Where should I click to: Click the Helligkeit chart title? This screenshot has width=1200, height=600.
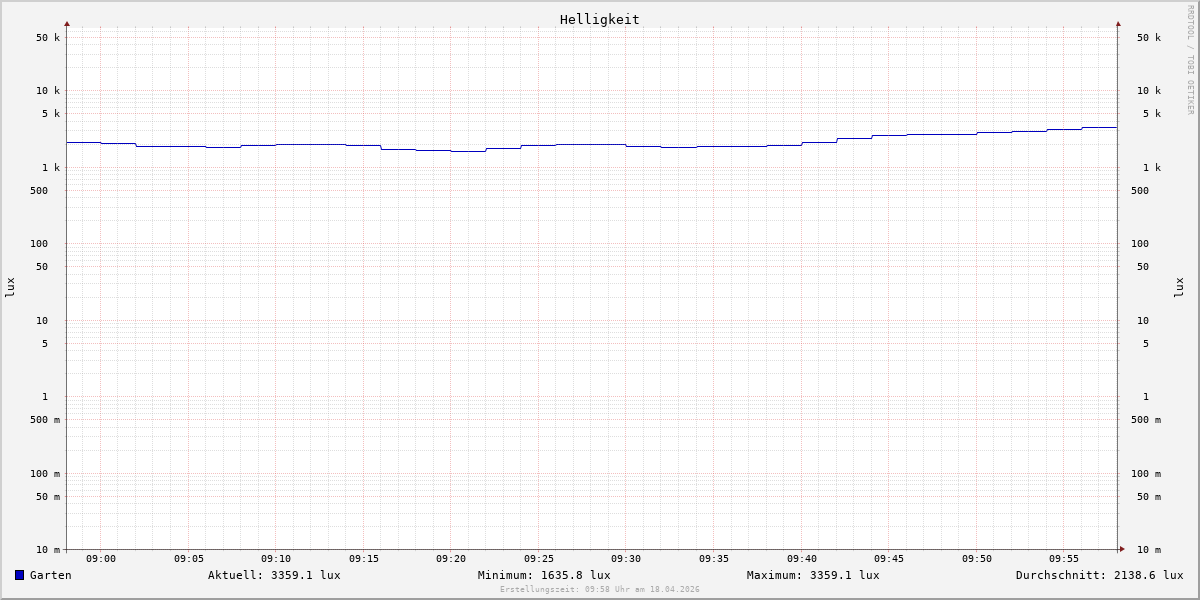point(599,19)
